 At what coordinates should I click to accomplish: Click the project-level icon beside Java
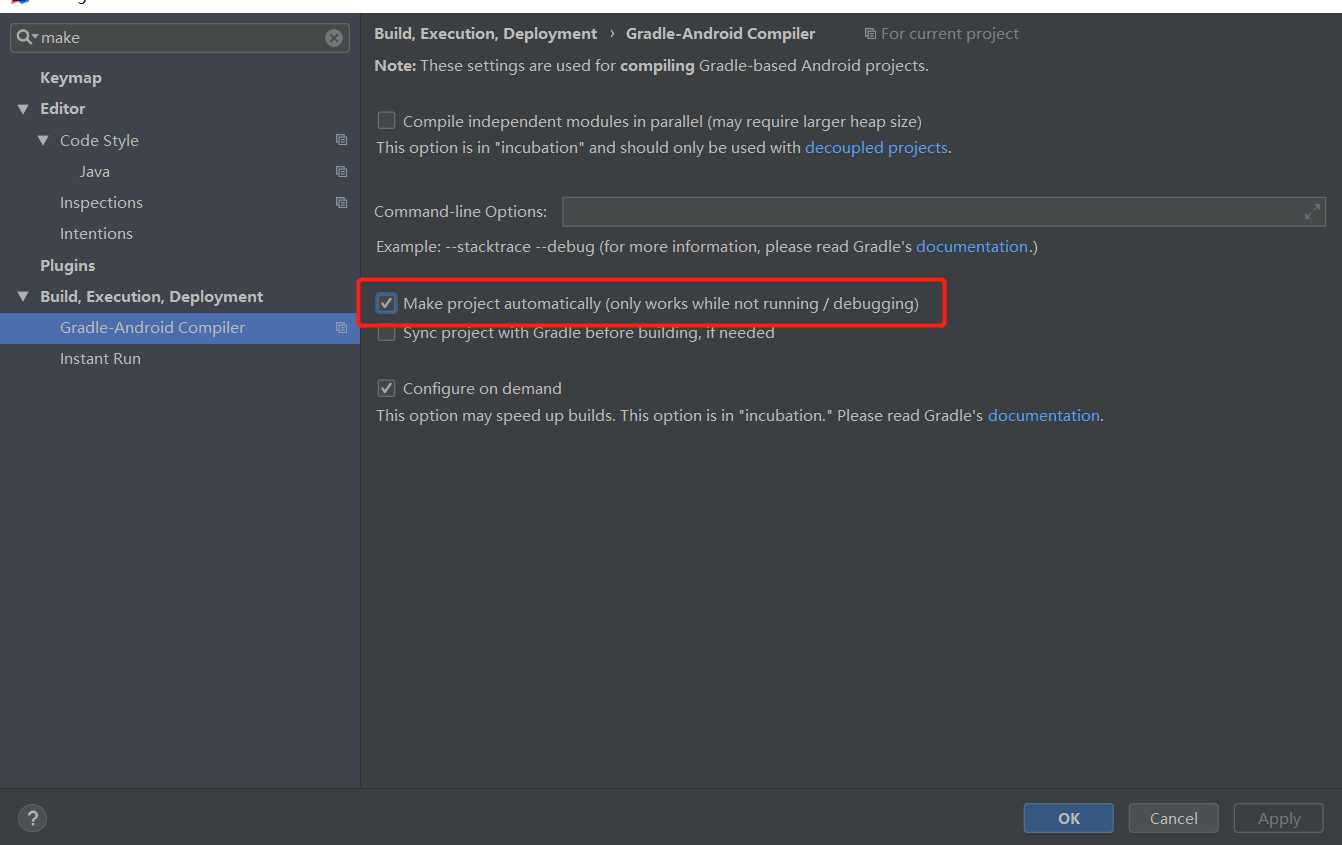tap(342, 171)
